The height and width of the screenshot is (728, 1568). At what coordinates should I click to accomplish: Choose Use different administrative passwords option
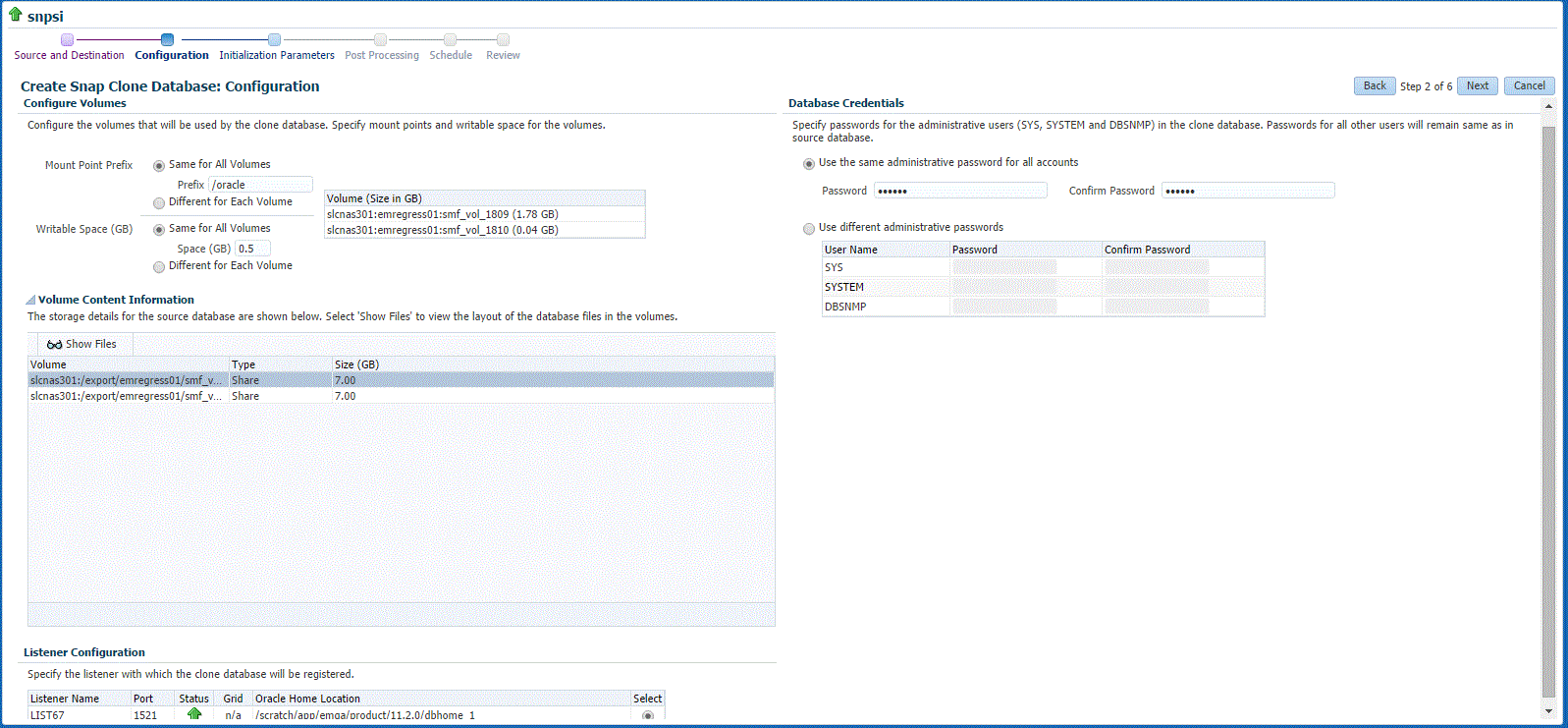809,229
